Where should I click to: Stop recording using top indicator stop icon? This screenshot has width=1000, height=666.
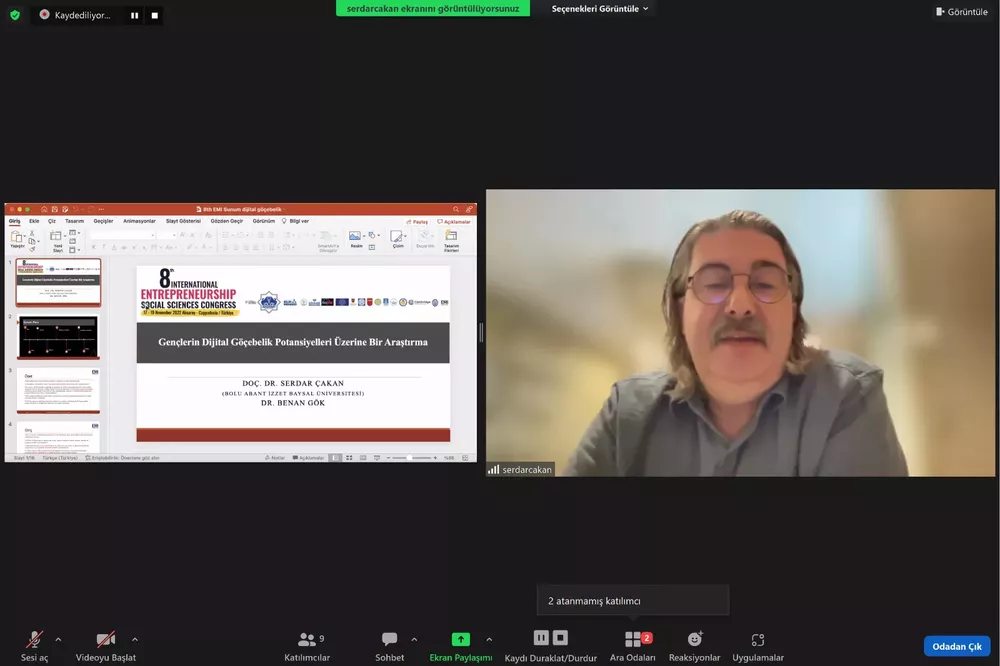point(154,15)
